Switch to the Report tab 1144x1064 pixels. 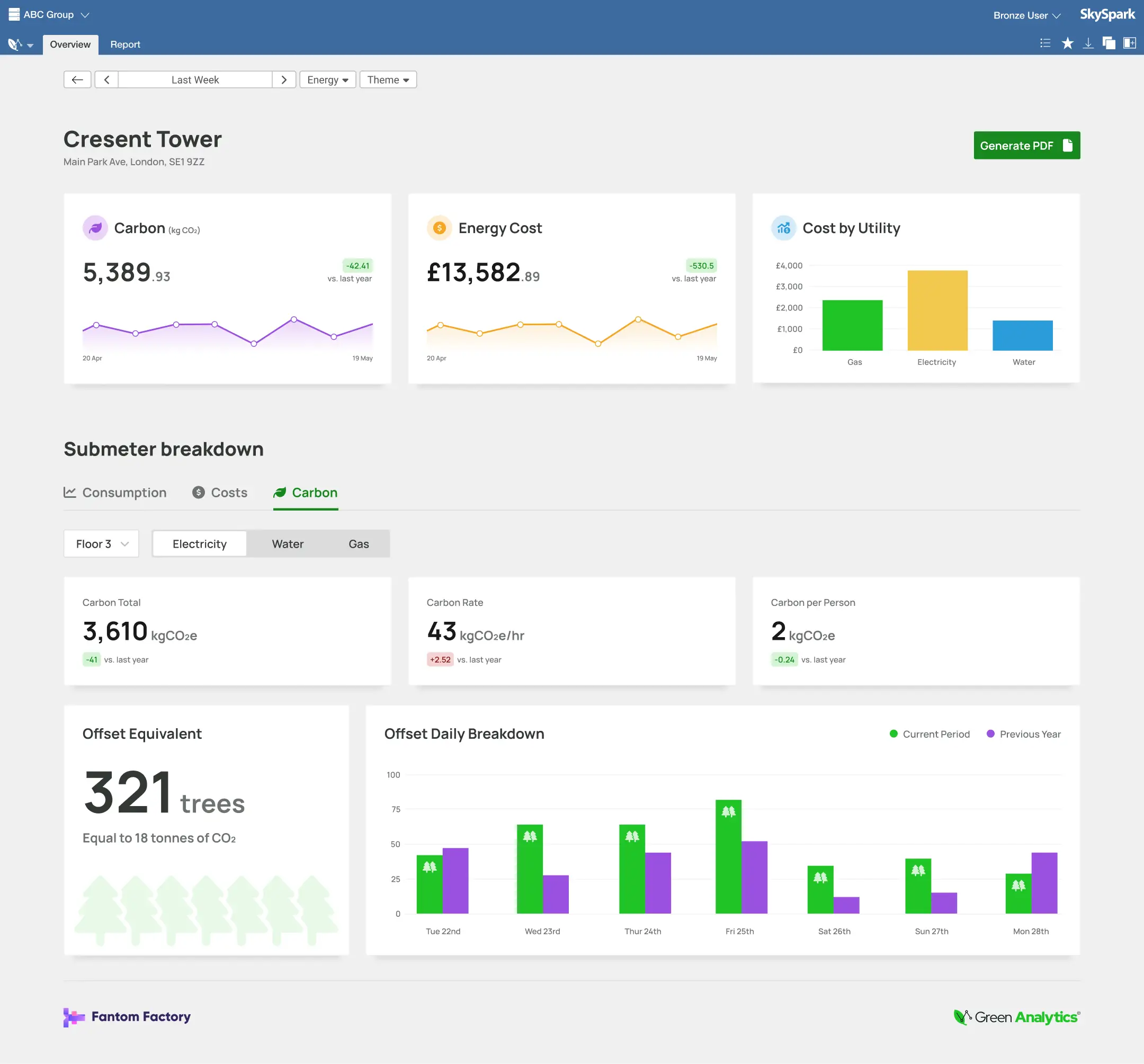[x=125, y=44]
